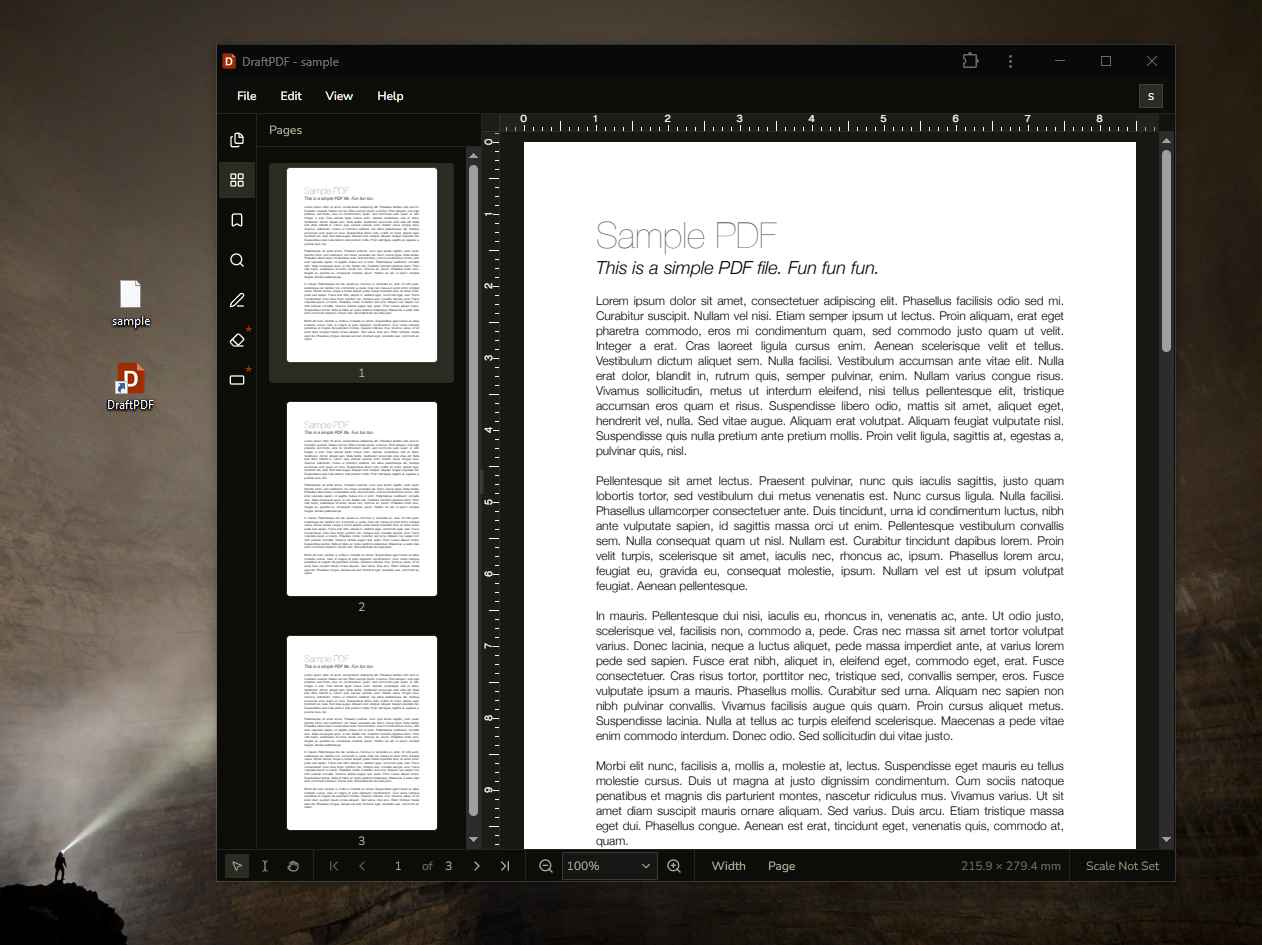The image size is (1262, 945).
Task: Select the copy pages icon at sidebar top
Action: click(x=237, y=140)
